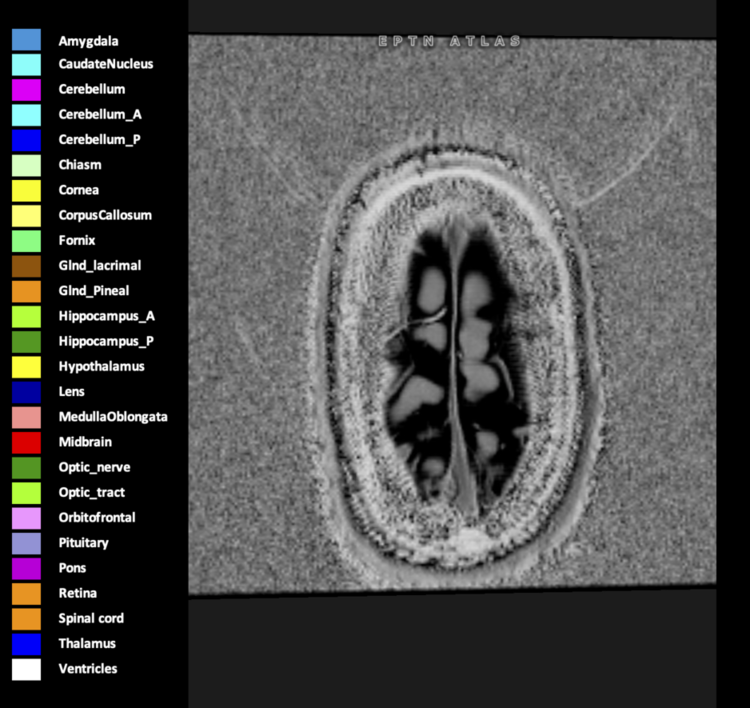Screen dimensions: 750x708
Task: Pick the Orbitofrontal lilac swatch
Action: click(26, 518)
